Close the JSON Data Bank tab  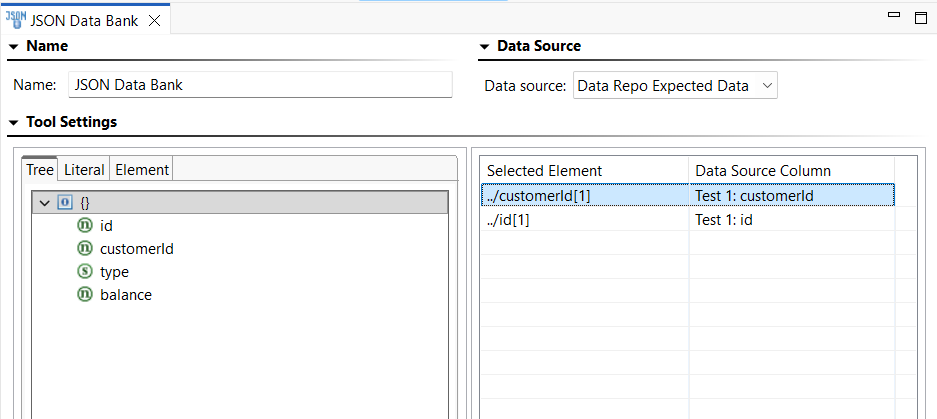tap(154, 20)
